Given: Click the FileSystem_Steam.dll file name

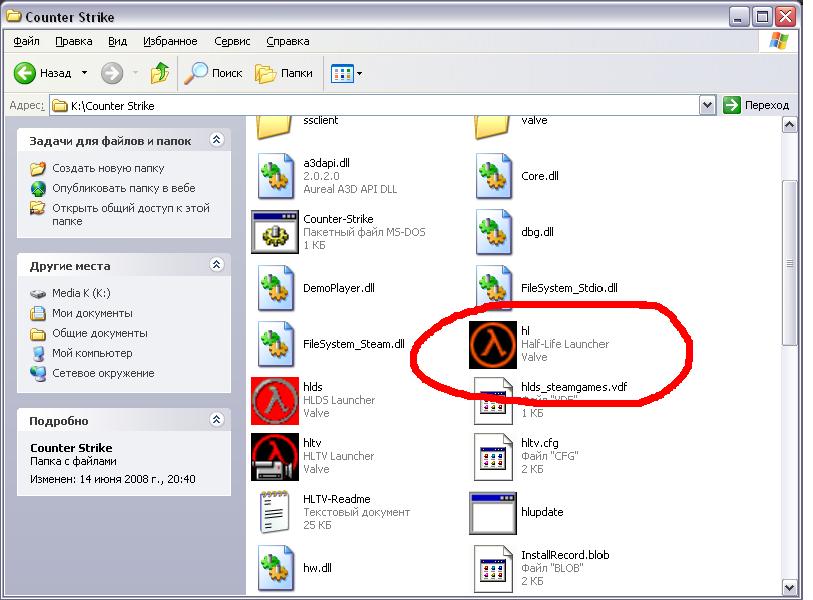Looking at the screenshot, I should pos(354,344).
